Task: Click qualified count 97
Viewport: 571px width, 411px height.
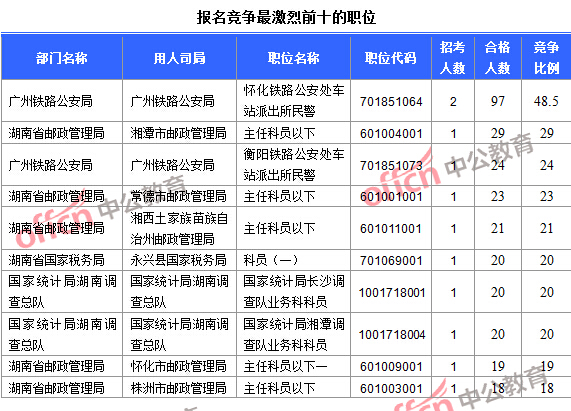Action: tap(498, 101)
